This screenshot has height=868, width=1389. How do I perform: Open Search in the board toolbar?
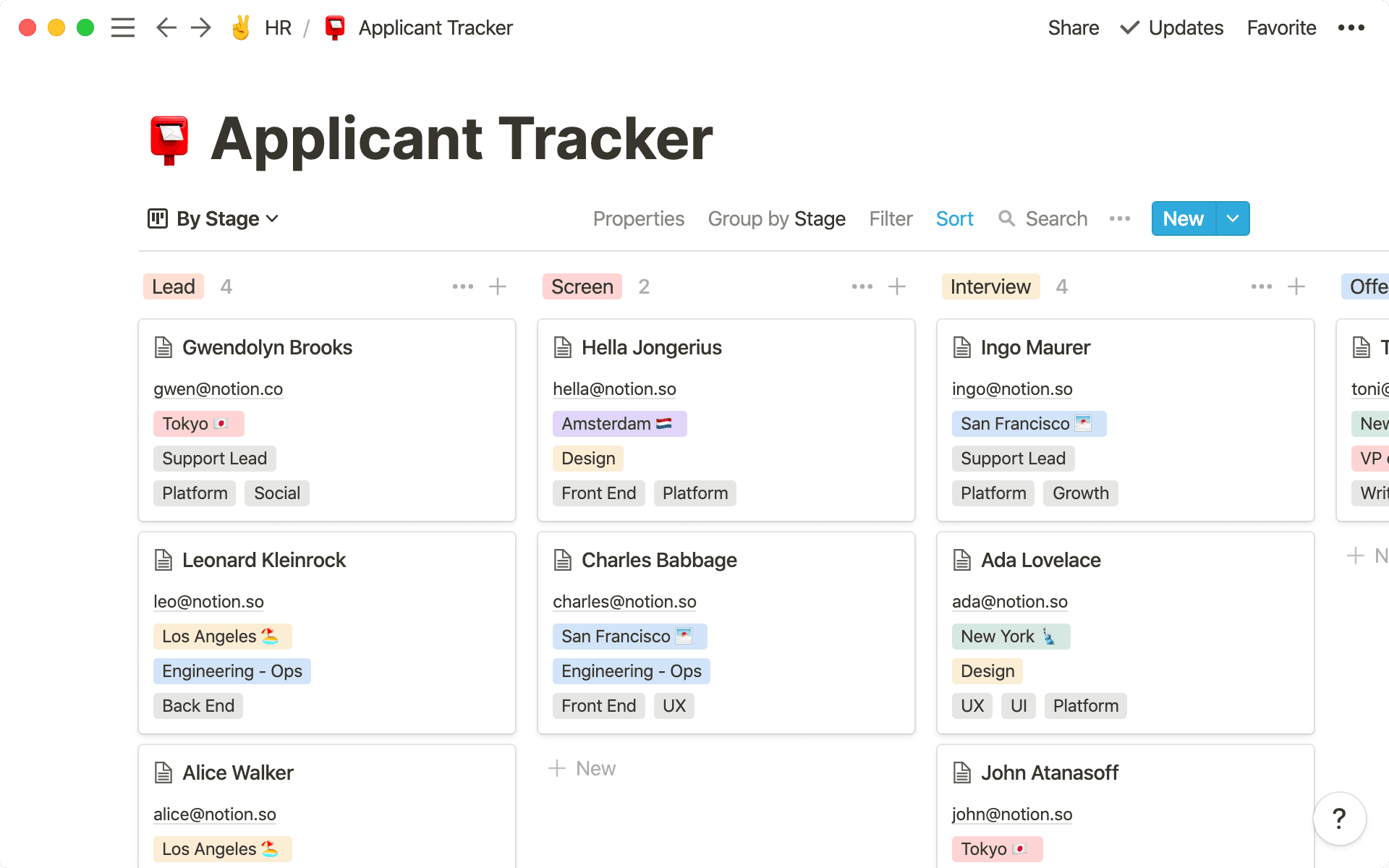pos(1042,218)
